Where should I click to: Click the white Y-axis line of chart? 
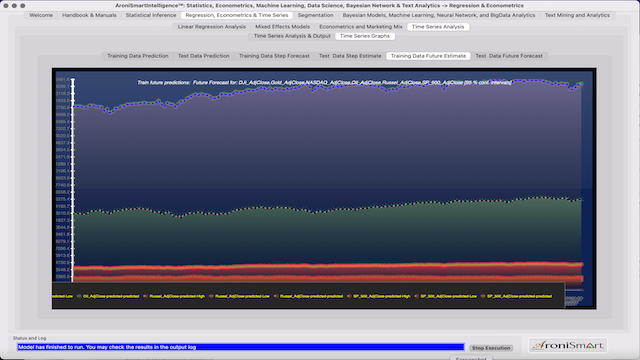(x=73, y=180)
